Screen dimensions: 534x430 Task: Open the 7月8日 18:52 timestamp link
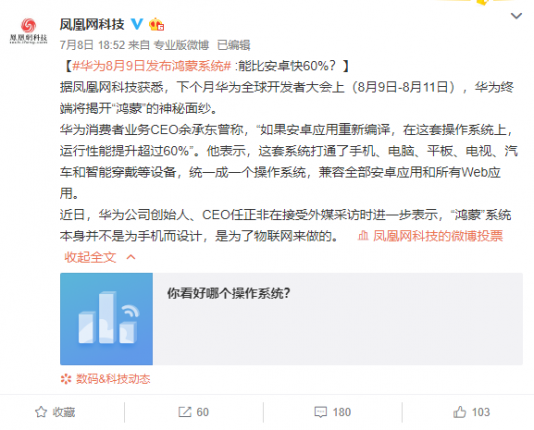coord(92,45)
